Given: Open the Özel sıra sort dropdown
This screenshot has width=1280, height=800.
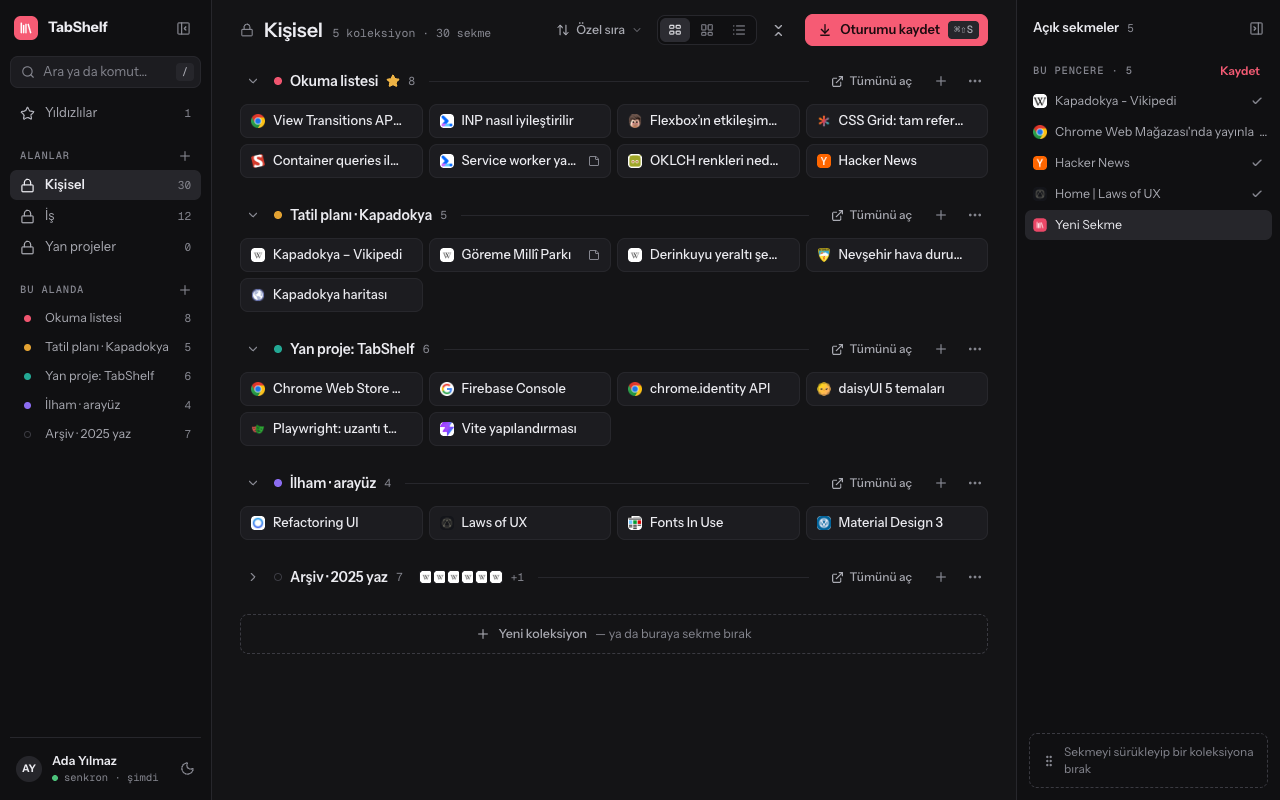Looking at the screenshot, I should [599, 30].
